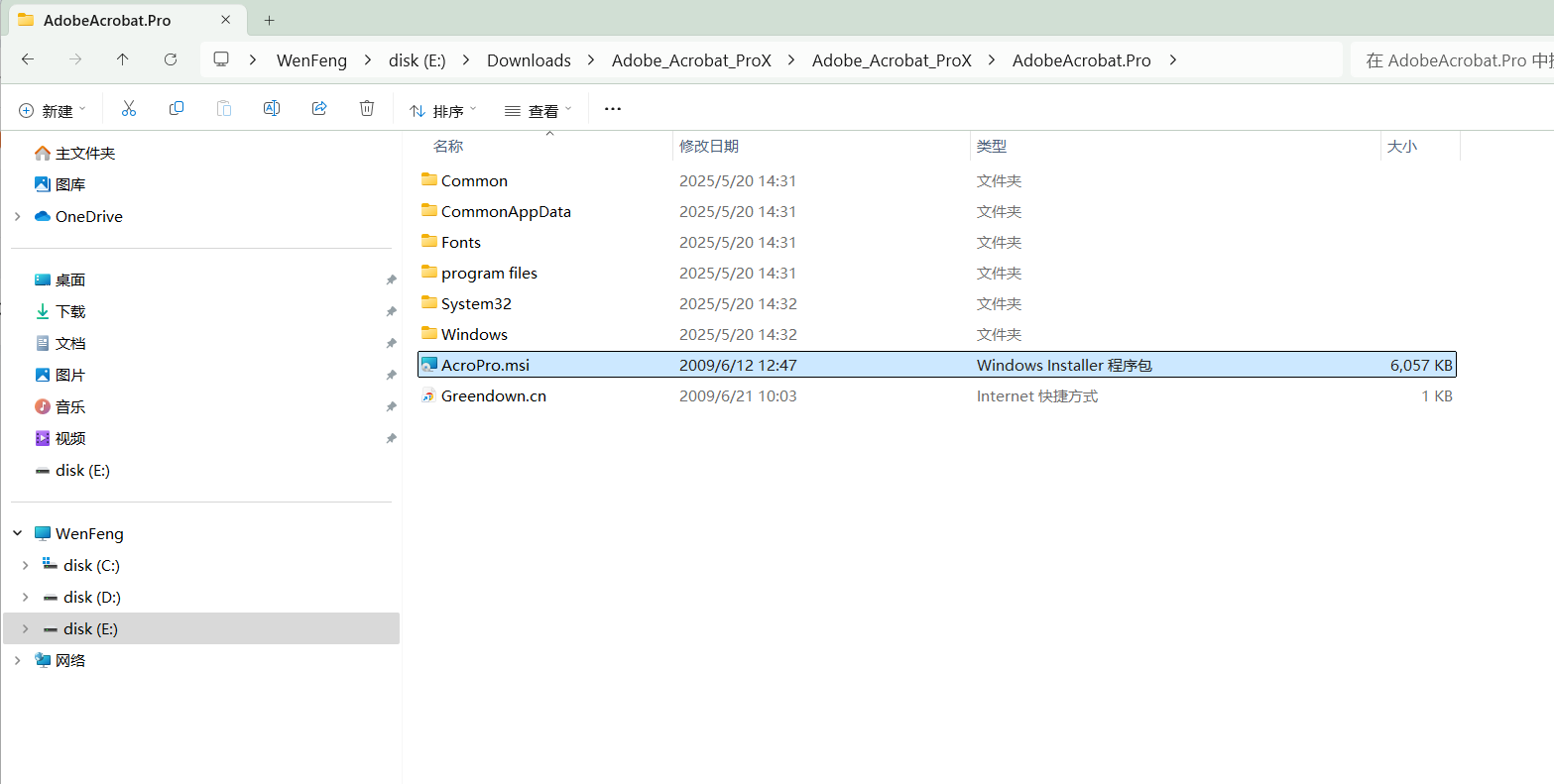This screenshot has height=784, width=1554.
Task: Expand disk (D:) in the sidebar
Action: pos(26,597)
